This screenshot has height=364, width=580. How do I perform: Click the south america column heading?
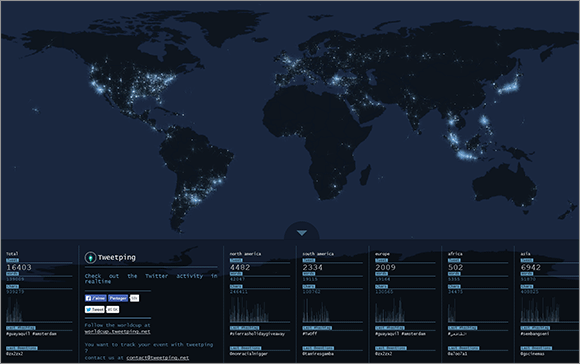coord(318,254)
